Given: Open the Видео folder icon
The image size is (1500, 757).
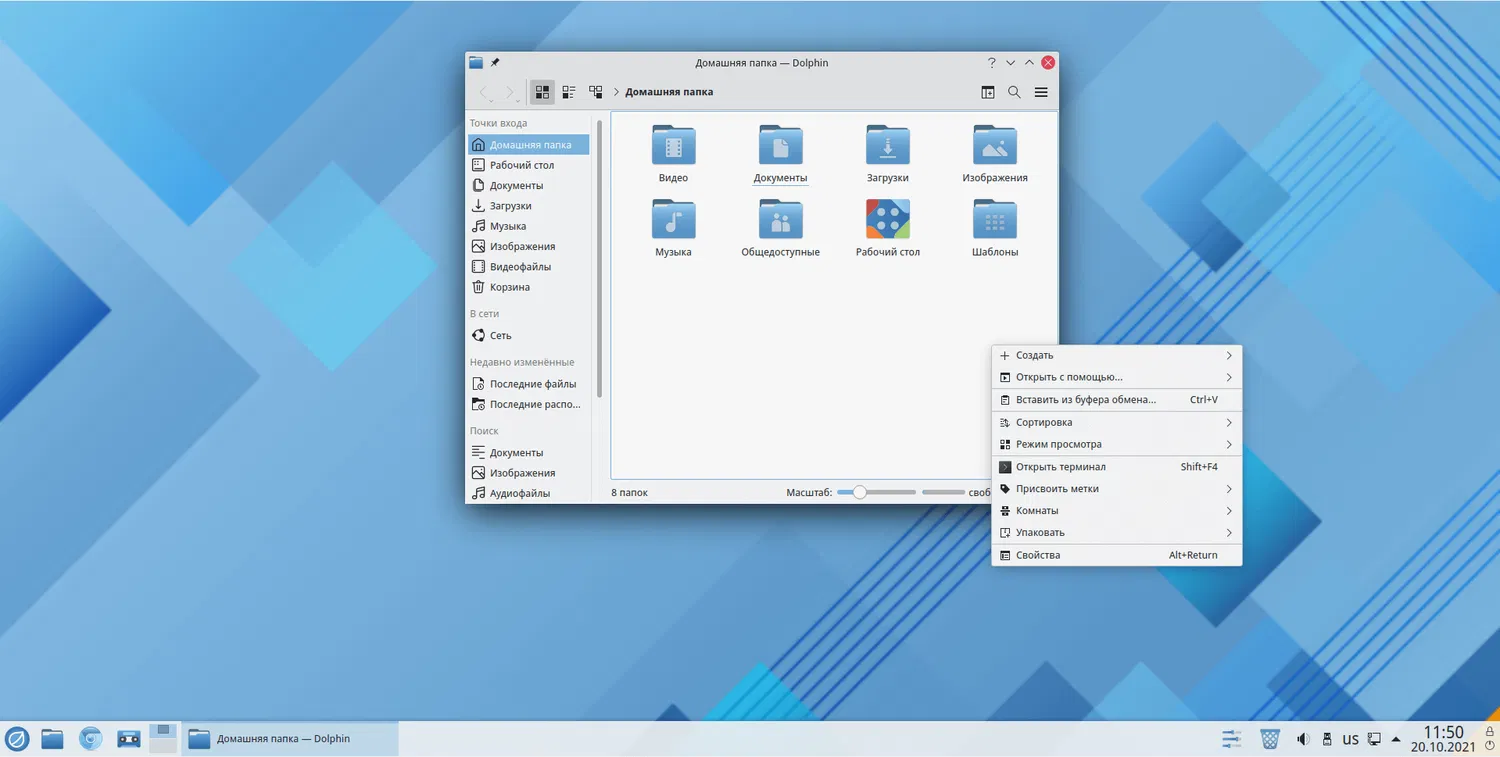Looking at the screenshot, I should tap(673, 146).
